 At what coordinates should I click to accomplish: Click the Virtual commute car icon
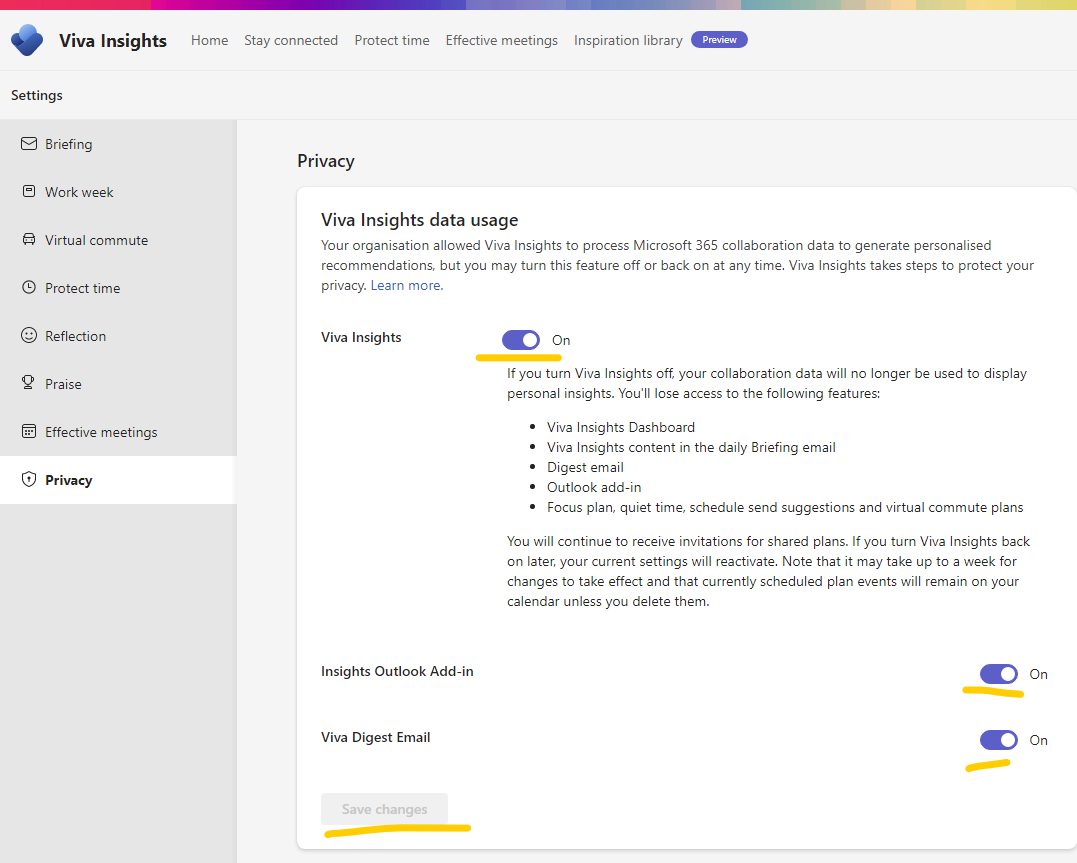(29, 240)
